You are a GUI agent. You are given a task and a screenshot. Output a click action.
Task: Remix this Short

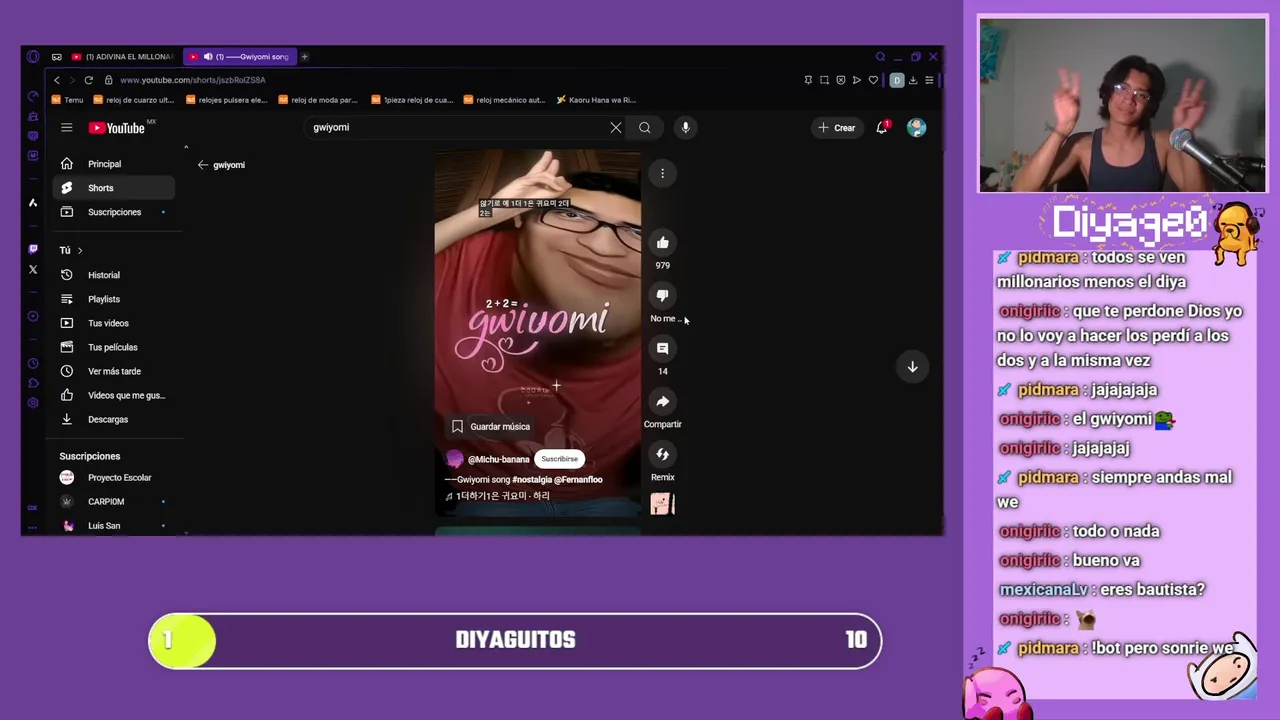click(x=662, y=454)
